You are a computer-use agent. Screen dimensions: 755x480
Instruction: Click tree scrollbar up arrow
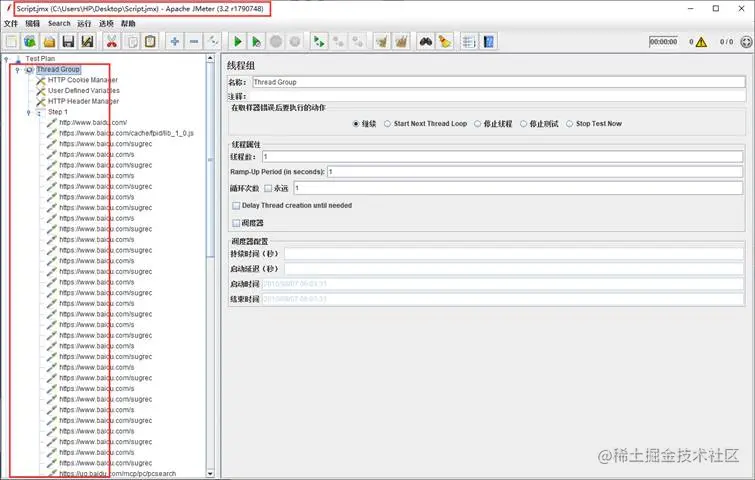click(x=210, y=58)
